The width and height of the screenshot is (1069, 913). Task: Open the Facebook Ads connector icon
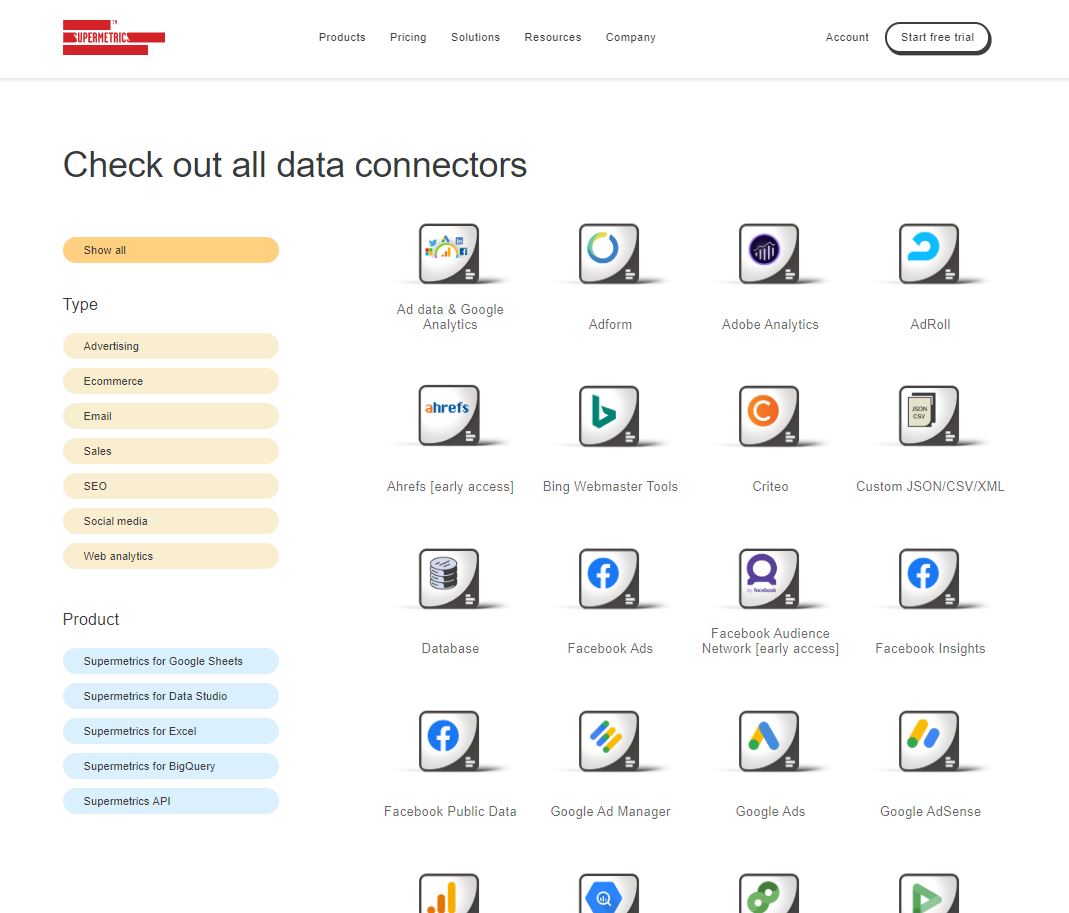pos(609,578)
